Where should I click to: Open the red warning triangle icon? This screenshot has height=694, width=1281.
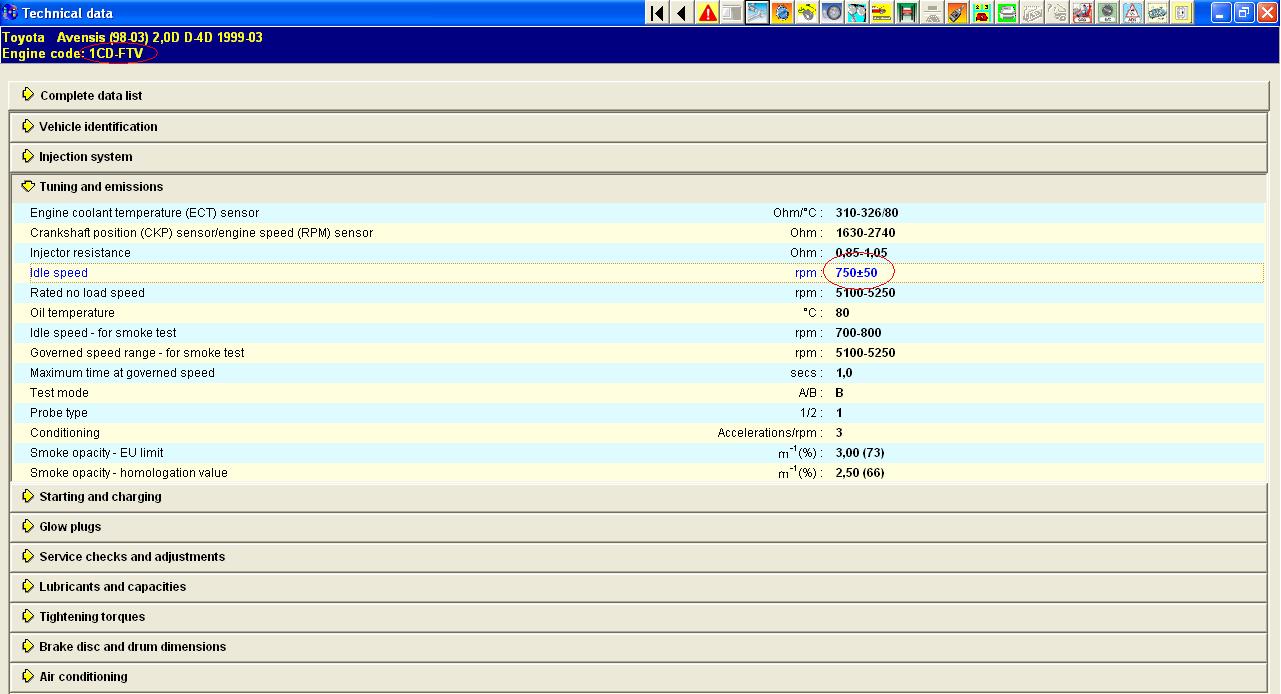[707, 13]
